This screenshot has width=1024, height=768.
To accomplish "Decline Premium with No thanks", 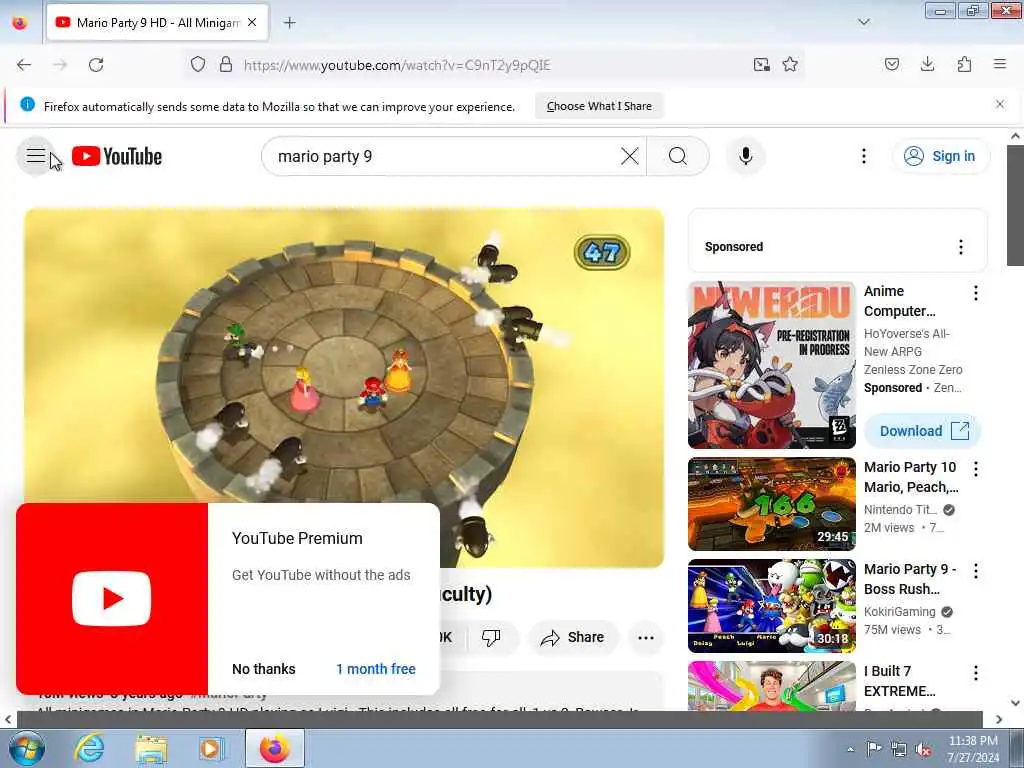I will (x=263, y=669).
